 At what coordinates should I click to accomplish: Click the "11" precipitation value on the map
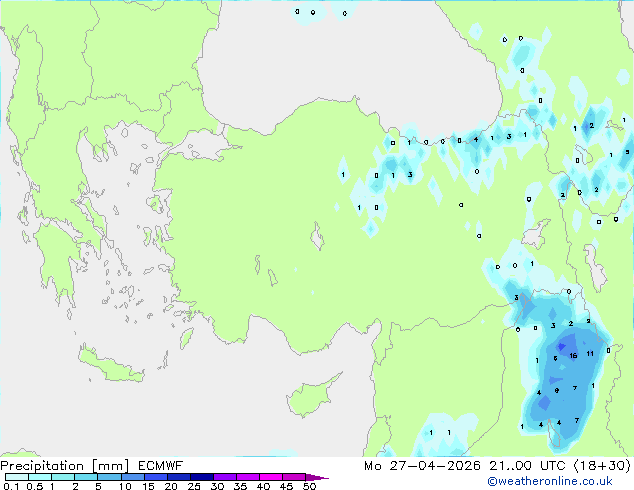[590, 354]
